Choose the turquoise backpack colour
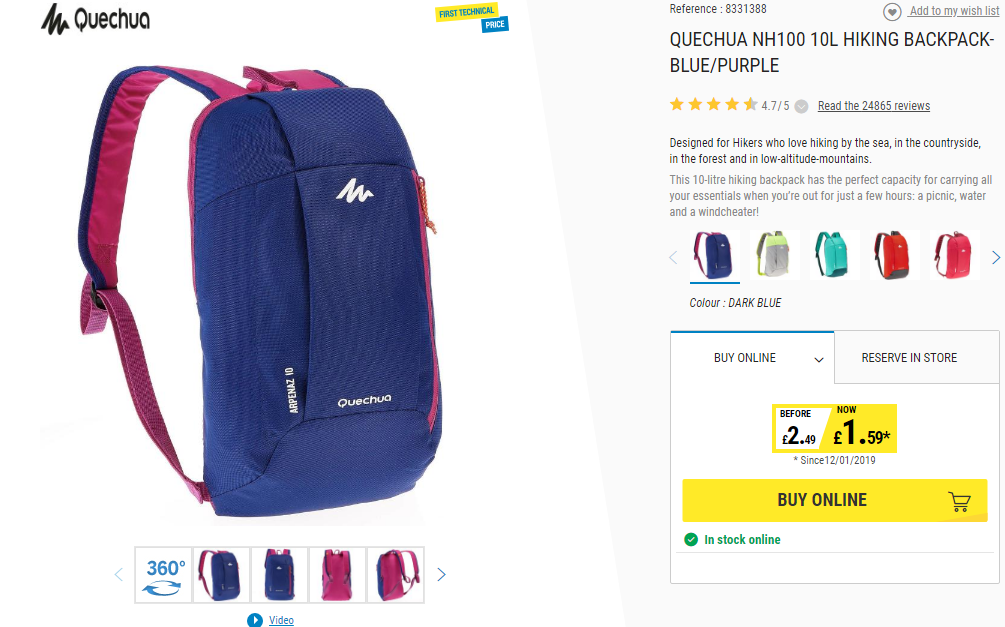The image size is (1005, 627). pyautogui.click(x=835, y=255)
